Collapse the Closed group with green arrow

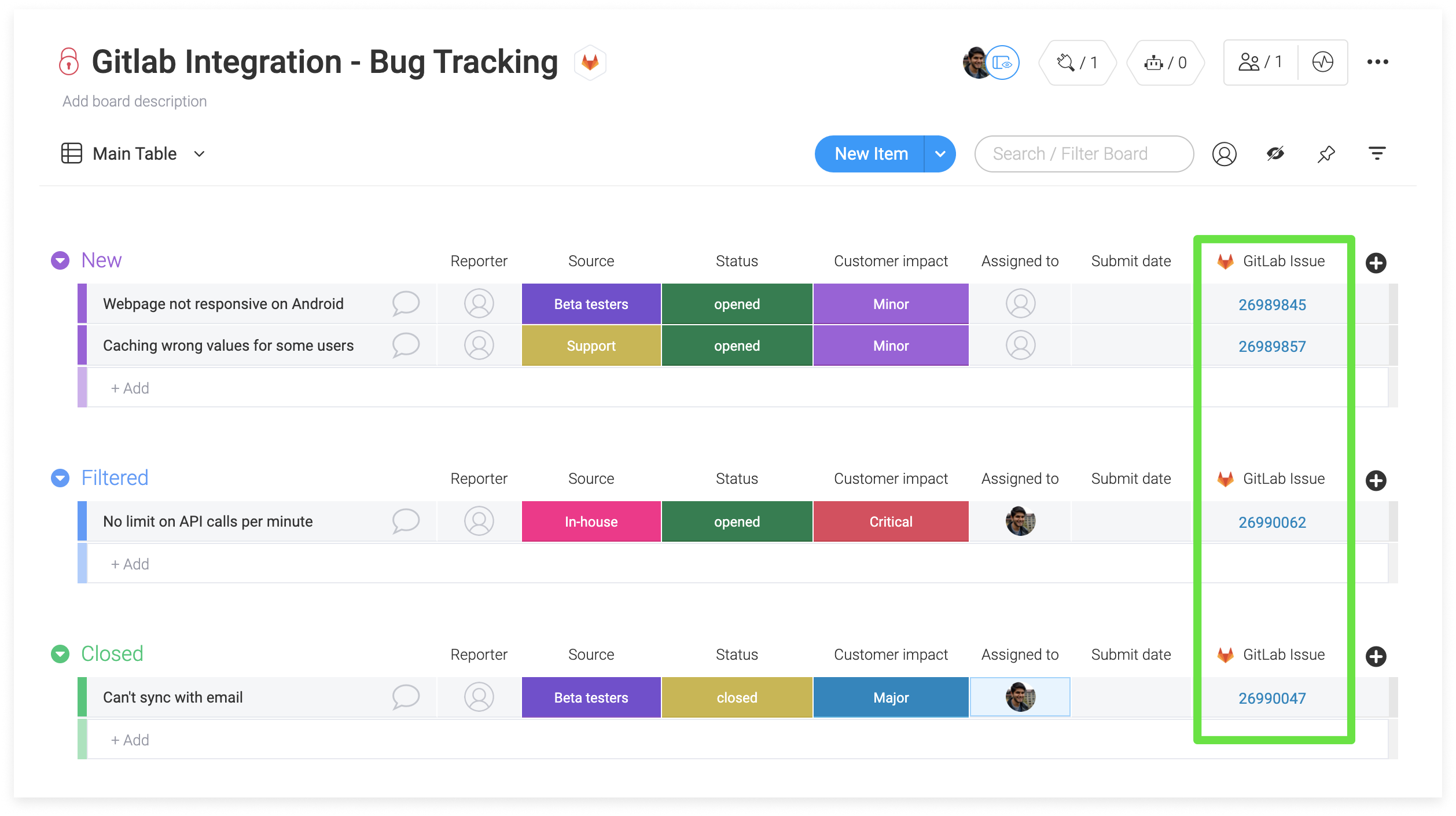coord(60,654)
